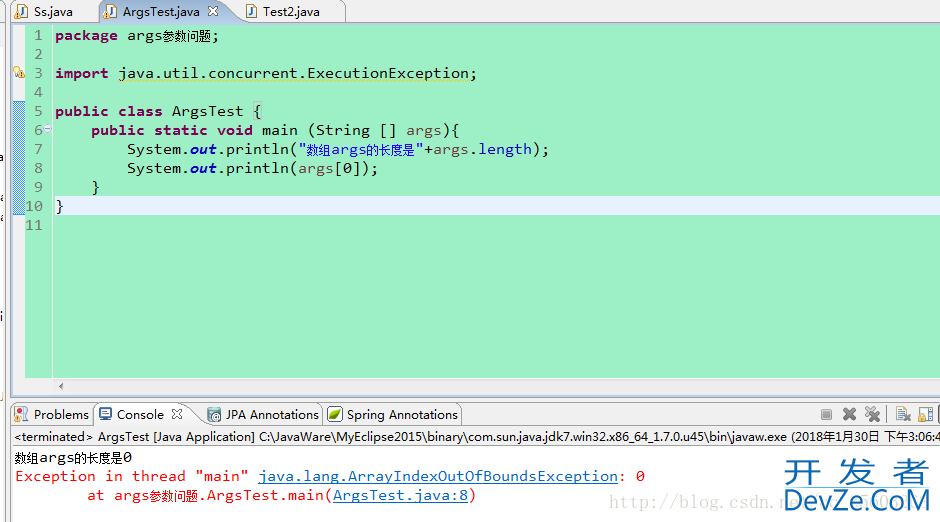The width and height of the screenshot is (940, 522).
Task: Click the Ss.java file icon
Action: 22,11
